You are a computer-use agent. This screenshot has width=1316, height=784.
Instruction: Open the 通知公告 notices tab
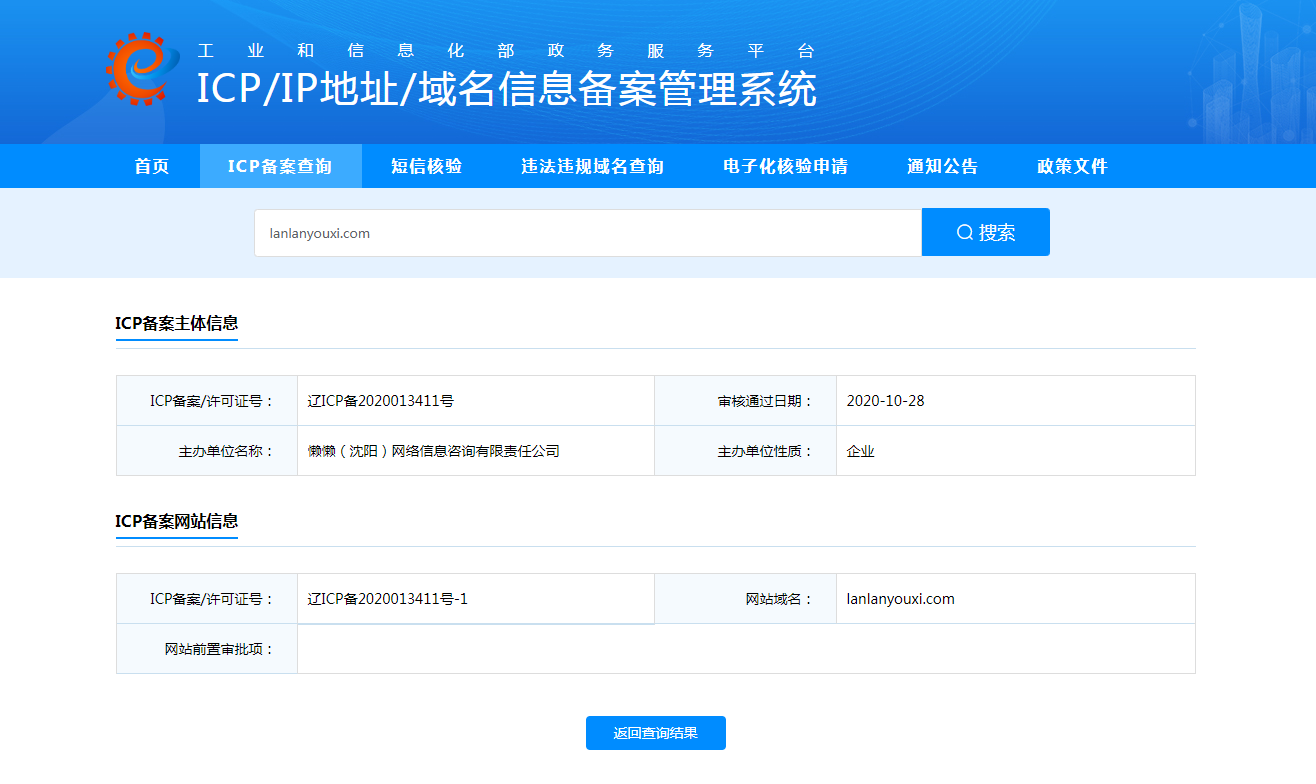pos(942,166)
